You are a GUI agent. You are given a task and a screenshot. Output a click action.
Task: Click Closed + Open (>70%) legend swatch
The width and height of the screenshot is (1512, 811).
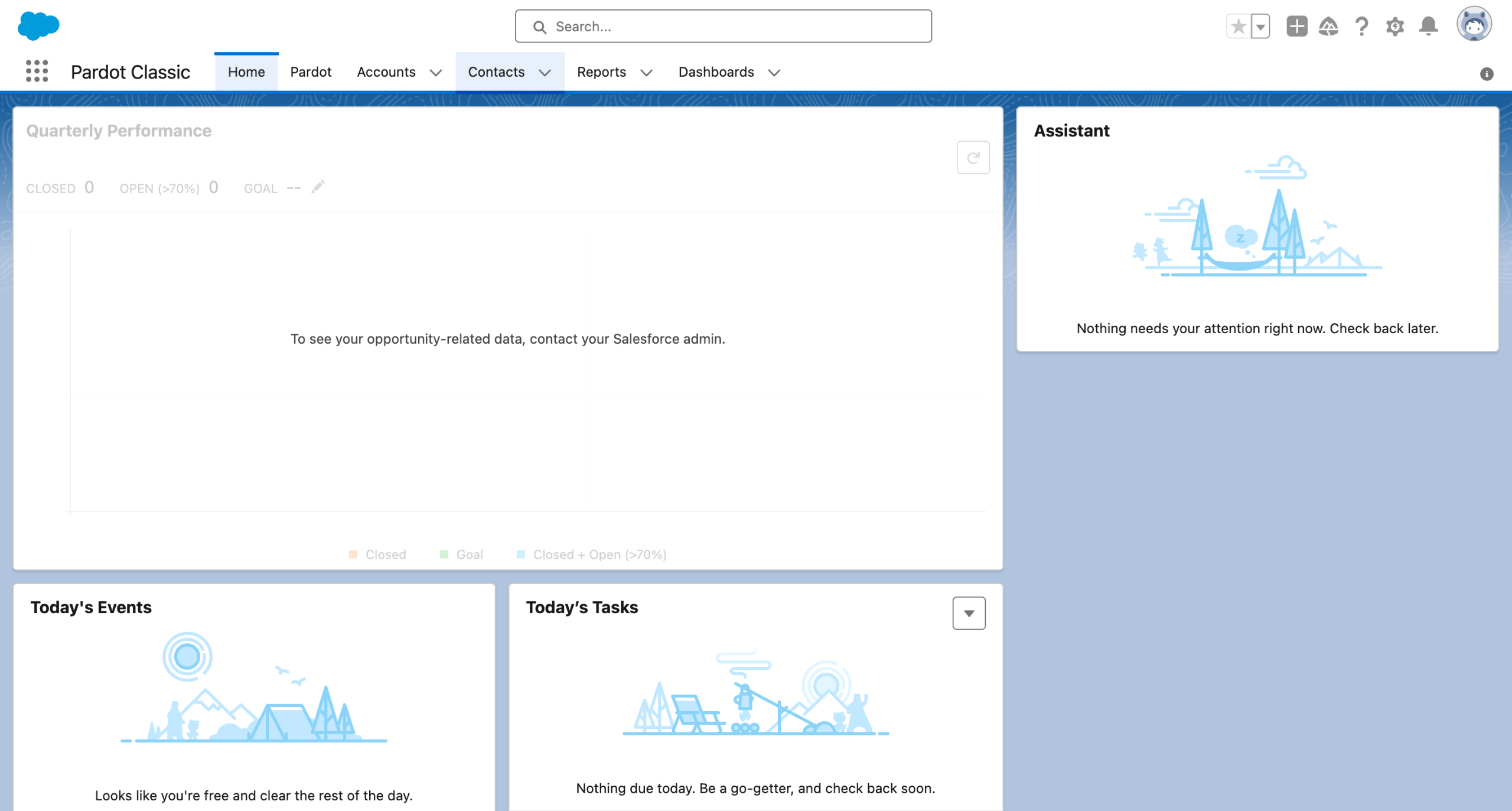point(521,554)
